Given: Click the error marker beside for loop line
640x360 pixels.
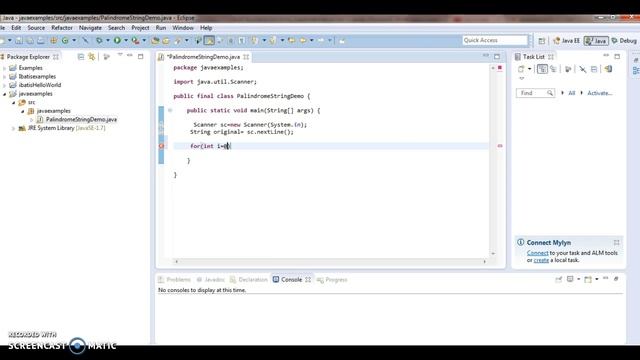Looking at the screenshot, I should click(161, 146).
